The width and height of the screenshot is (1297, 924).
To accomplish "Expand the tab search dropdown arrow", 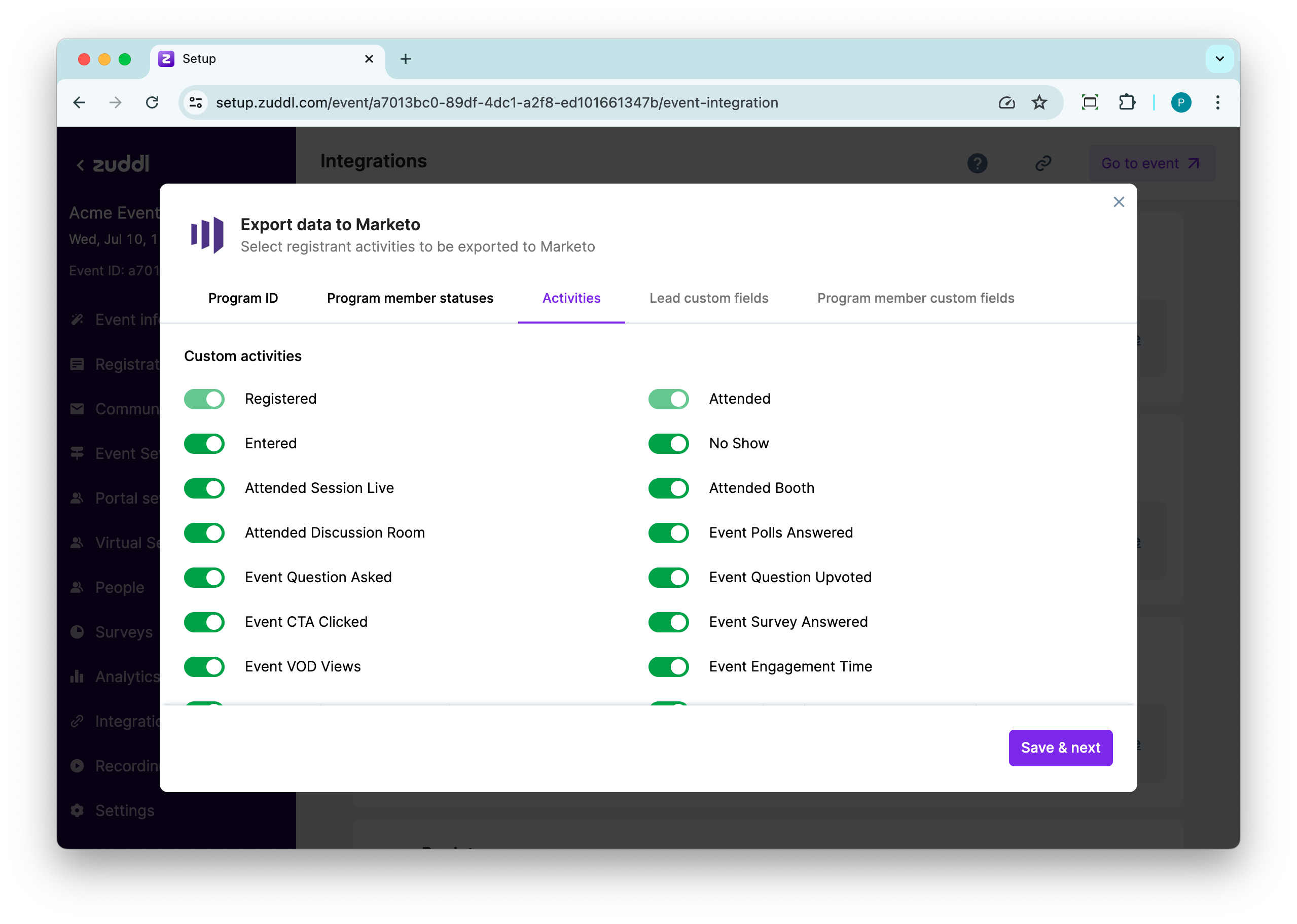I will pos(1219,59).
